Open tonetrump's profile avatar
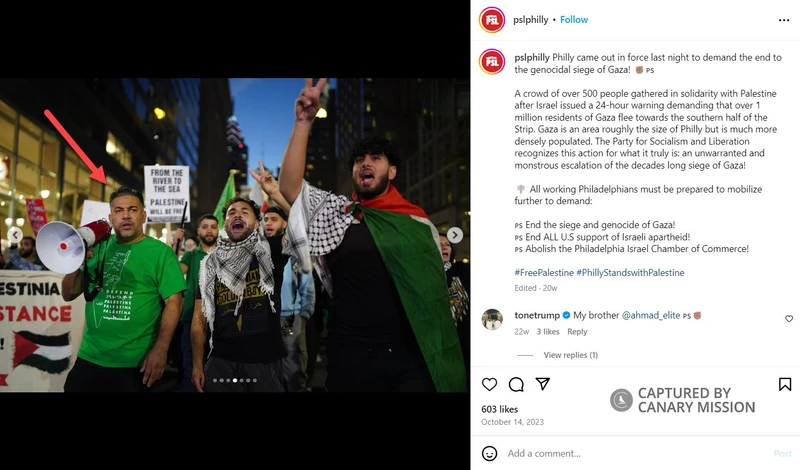Viewport: 800px width, 470px height. tap(492, 319)
